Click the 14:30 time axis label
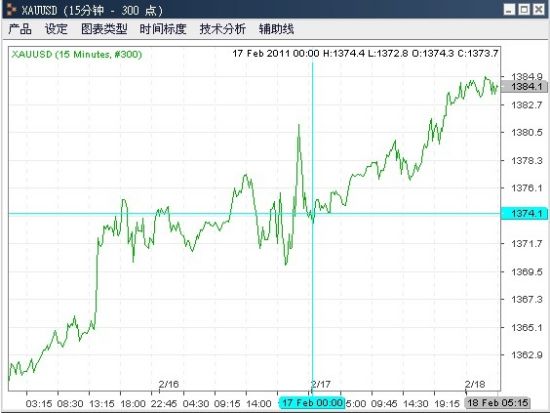550x413 pixels. (x=415, y=404)
